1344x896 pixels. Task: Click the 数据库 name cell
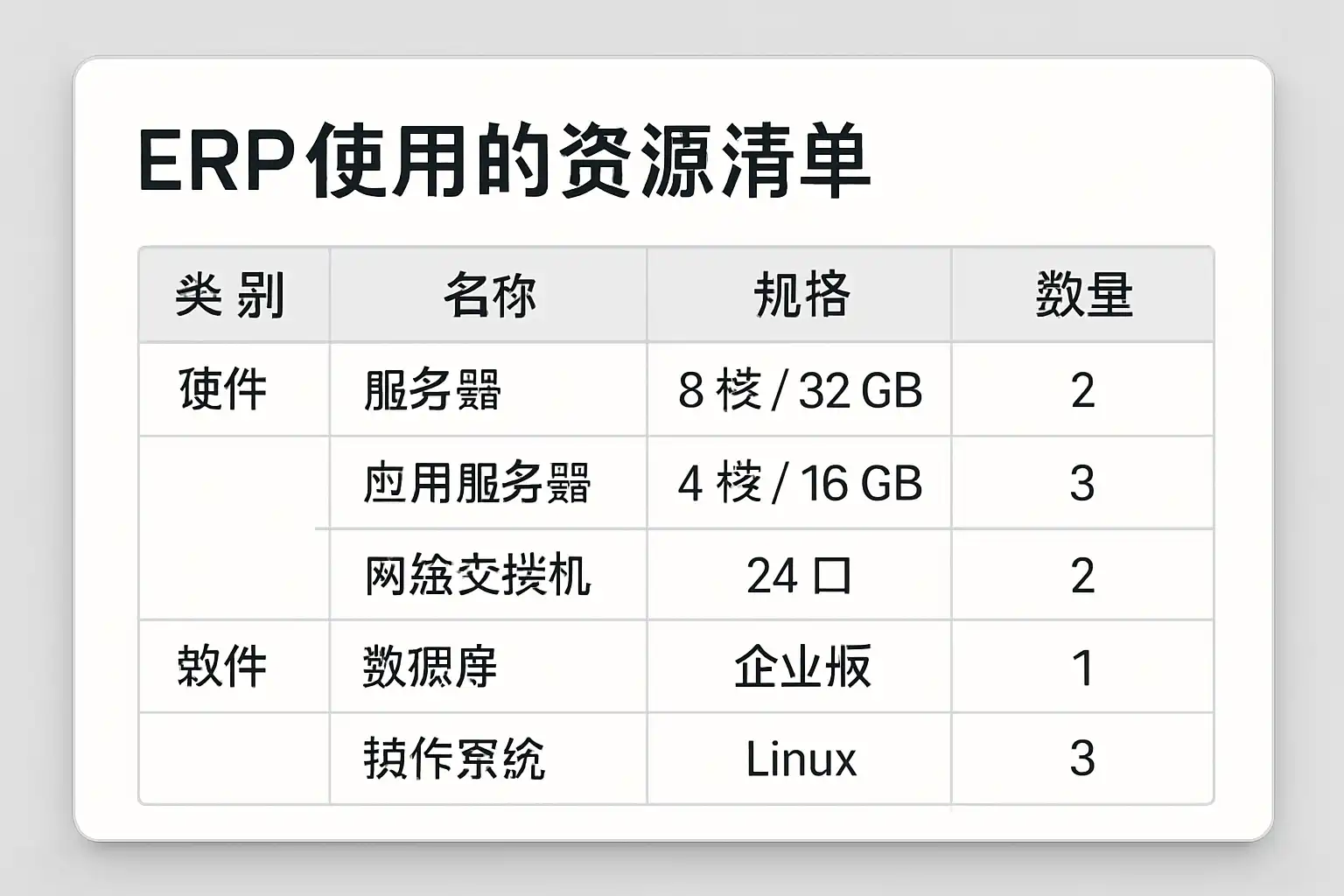tap(430, 667)
